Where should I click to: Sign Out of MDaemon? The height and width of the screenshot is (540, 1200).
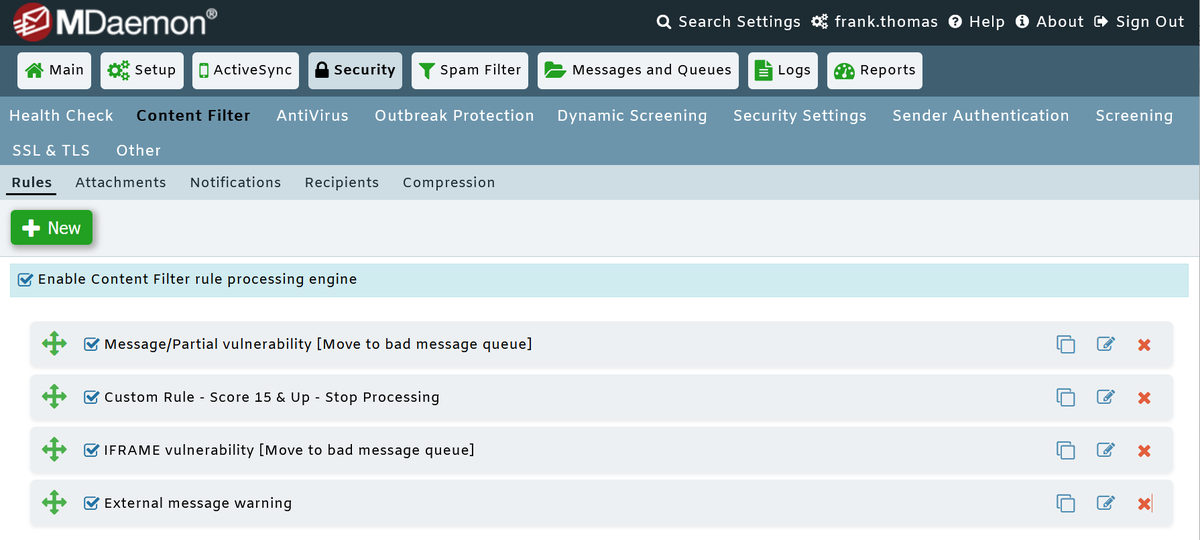tap(1139, 22)
